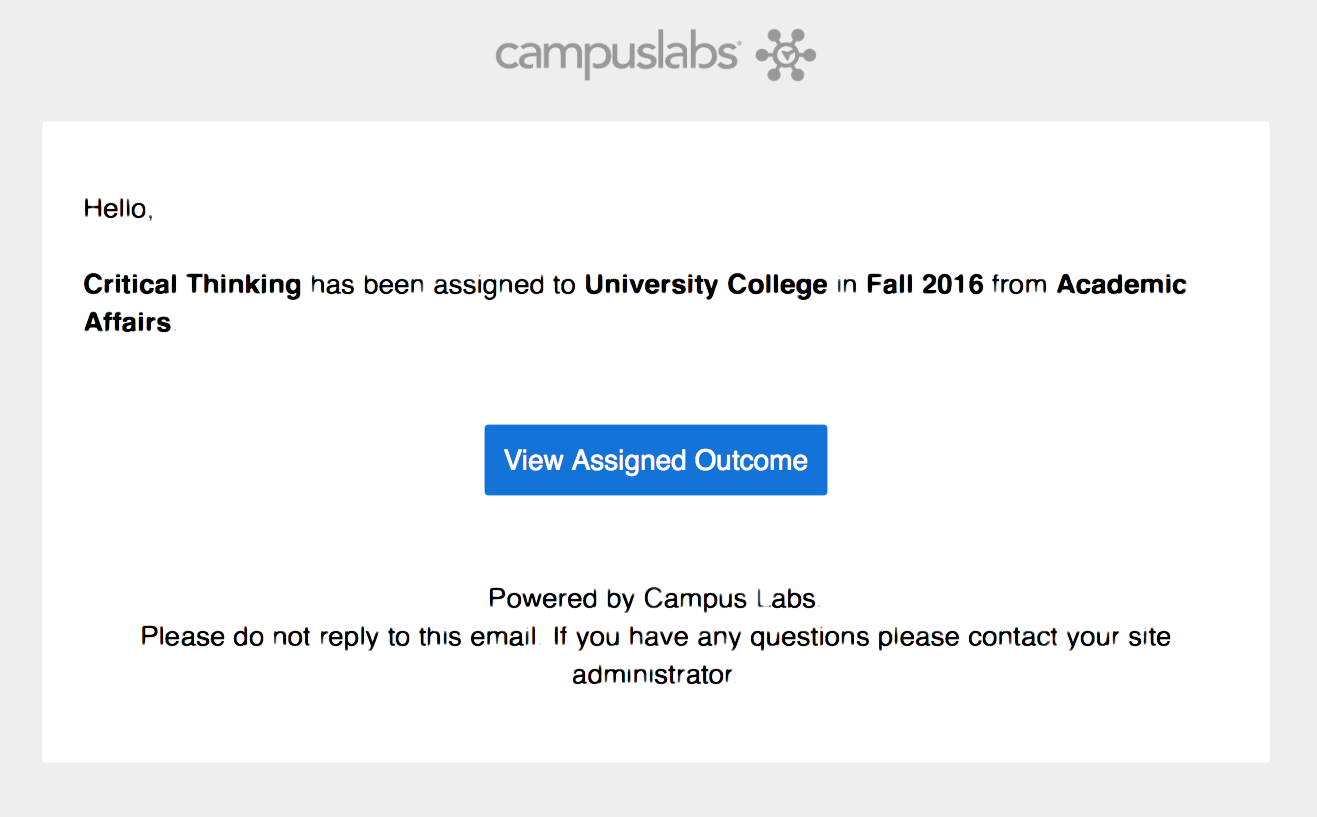This screenshot has width=1317, height=817.
Task: Click the bold Affairs word on second line
Action: pos(128,323)
